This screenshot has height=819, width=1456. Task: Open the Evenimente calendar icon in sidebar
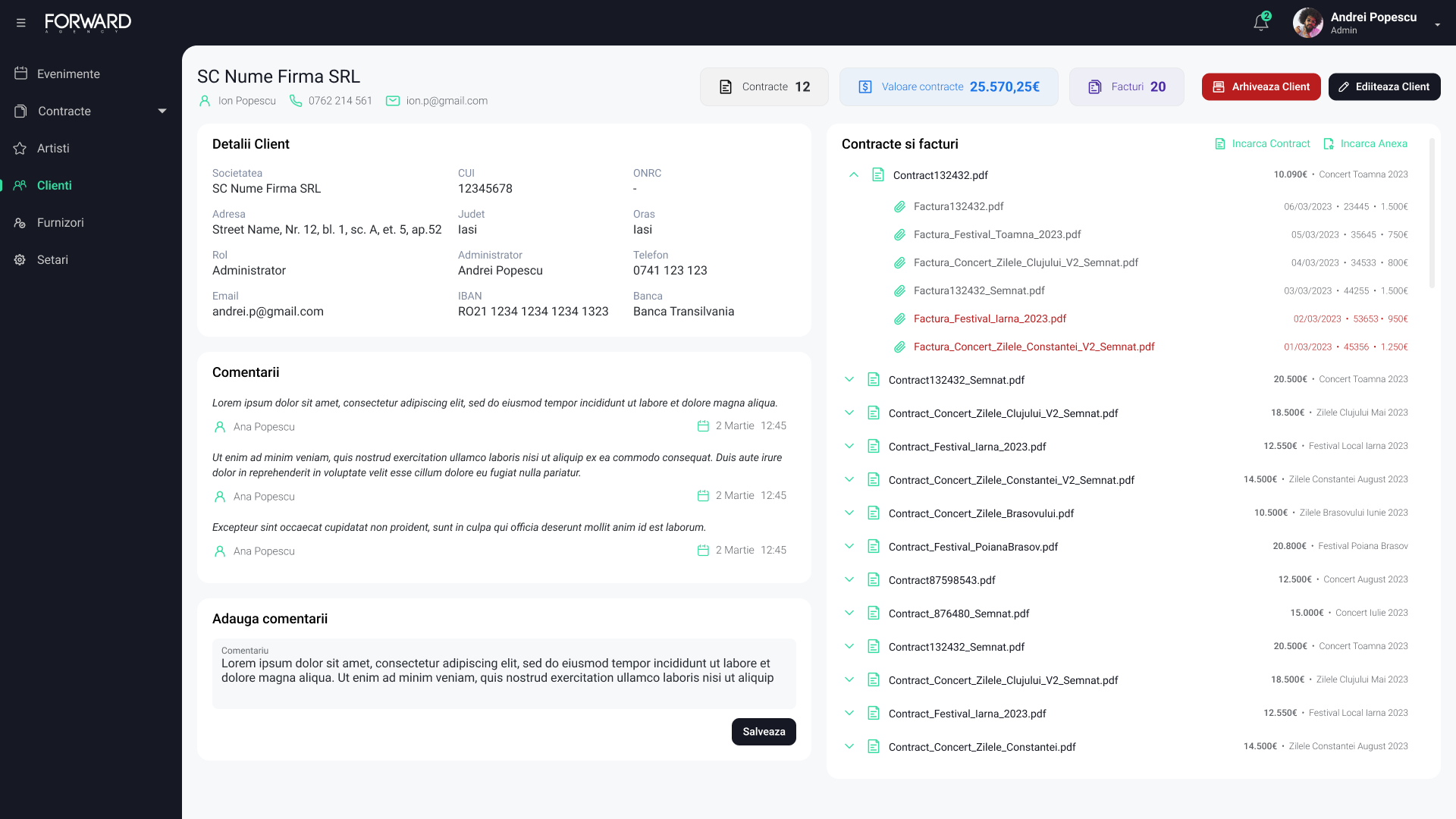tap(20, 73)
